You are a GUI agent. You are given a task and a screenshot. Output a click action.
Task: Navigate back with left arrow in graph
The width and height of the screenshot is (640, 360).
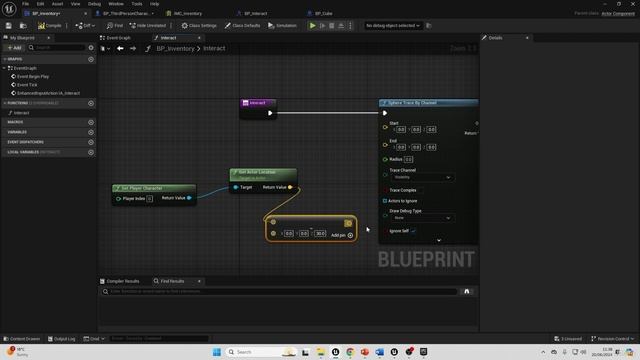120,48
